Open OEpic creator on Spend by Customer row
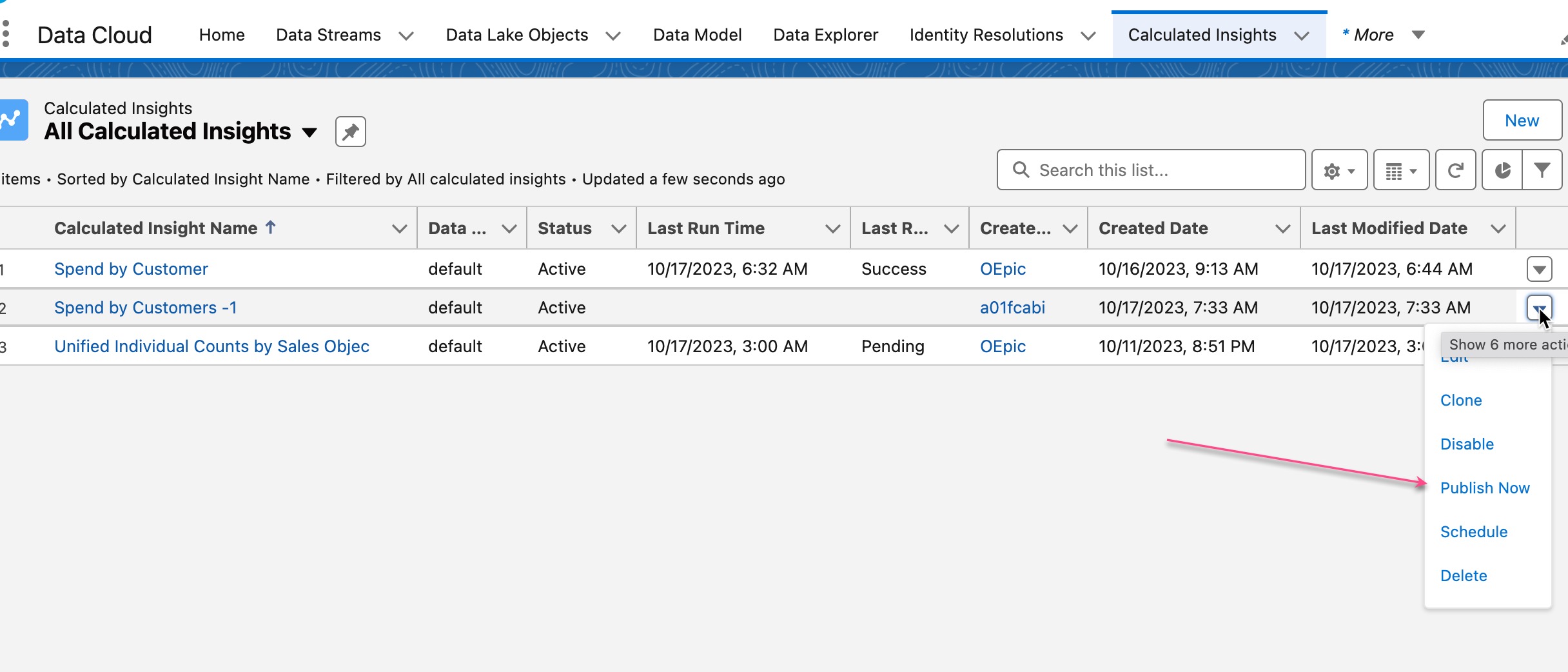Screen dimensions: 1568x672 (1003, 269)
